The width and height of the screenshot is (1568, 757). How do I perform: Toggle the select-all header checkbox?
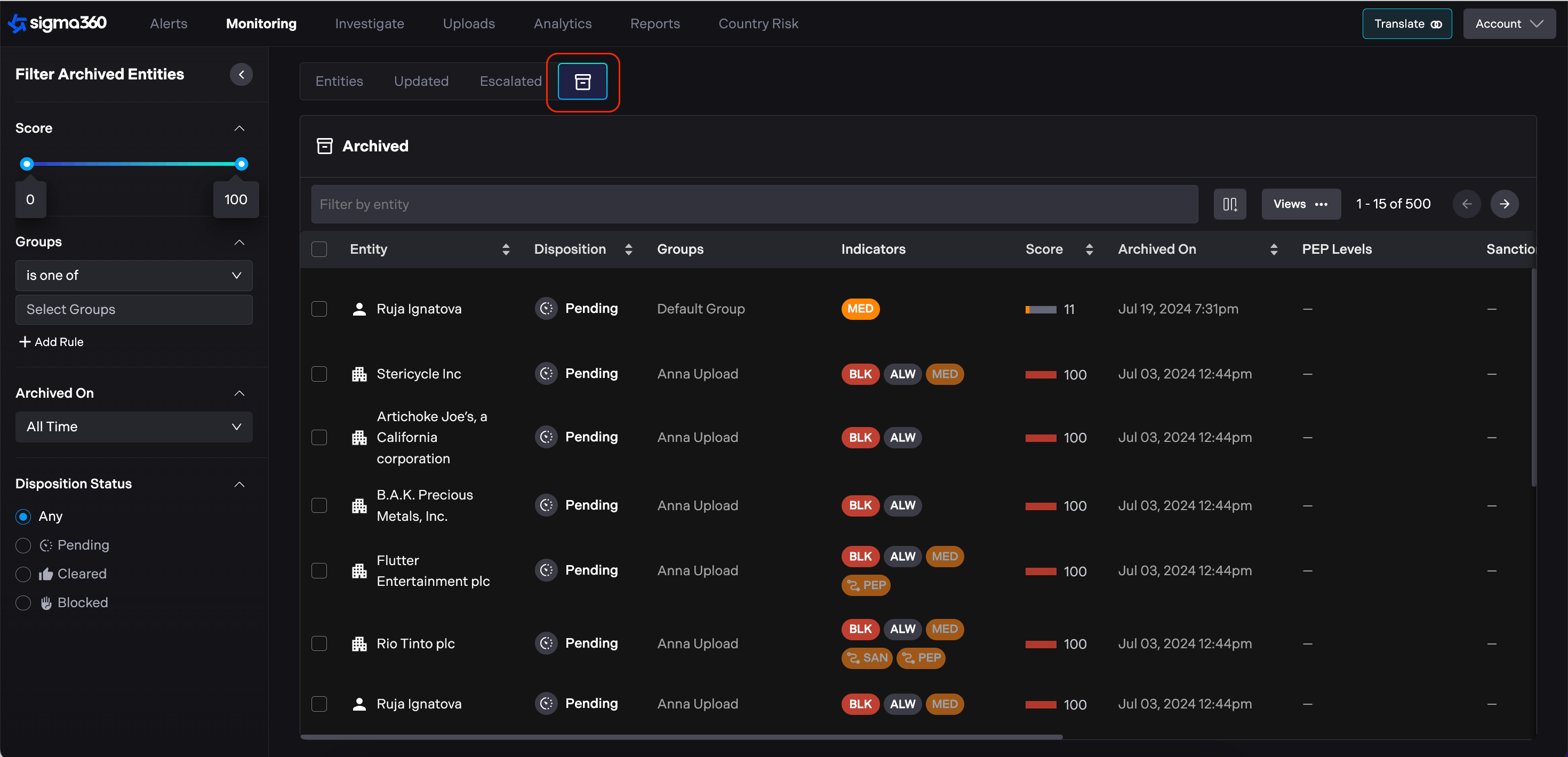[x=319, y=249]
